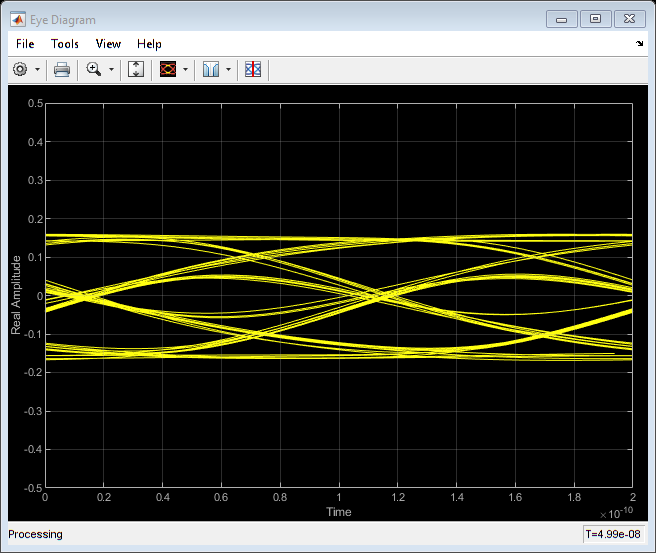Minimize the Eye Diagram window

[561, 19]
